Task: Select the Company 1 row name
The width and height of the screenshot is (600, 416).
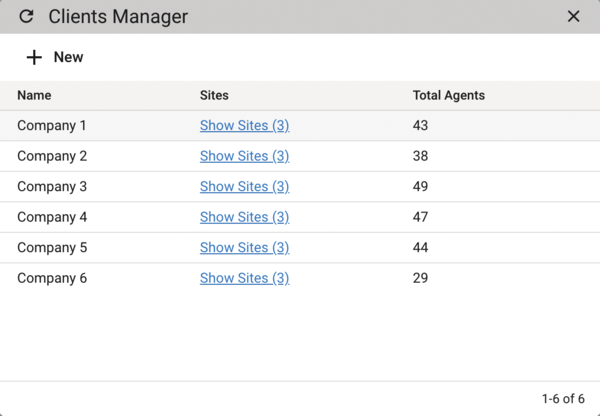Action: 52,126
